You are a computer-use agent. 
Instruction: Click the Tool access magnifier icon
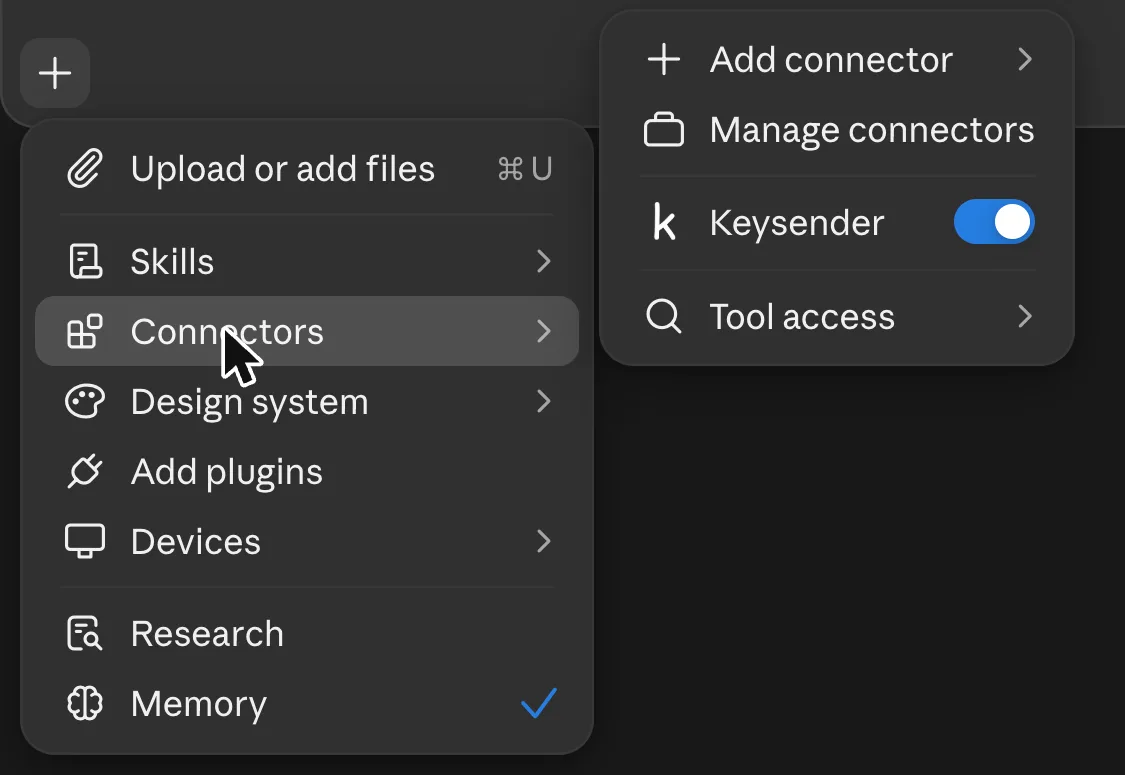coord(664,316)
